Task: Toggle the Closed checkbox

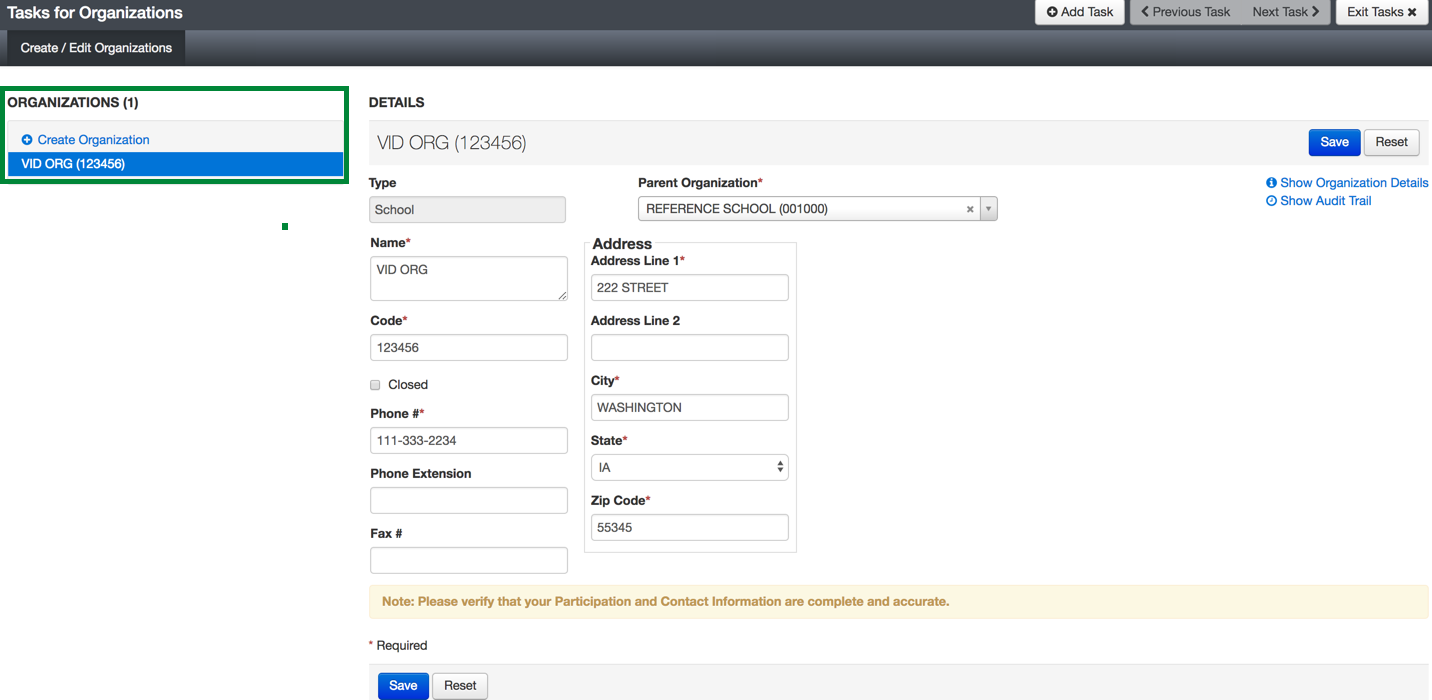Action: [x=376, y=385]
